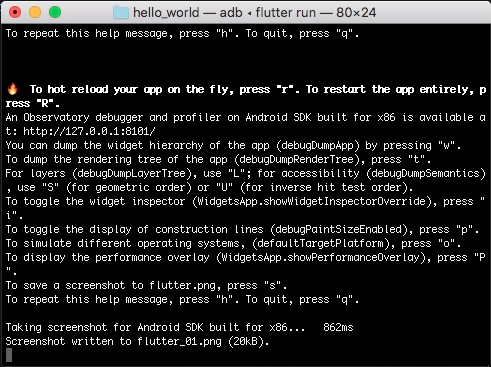Click the folder icon in title bar
Image resolution: width=491 pixels, height=367 pixels.
[121, 12]
